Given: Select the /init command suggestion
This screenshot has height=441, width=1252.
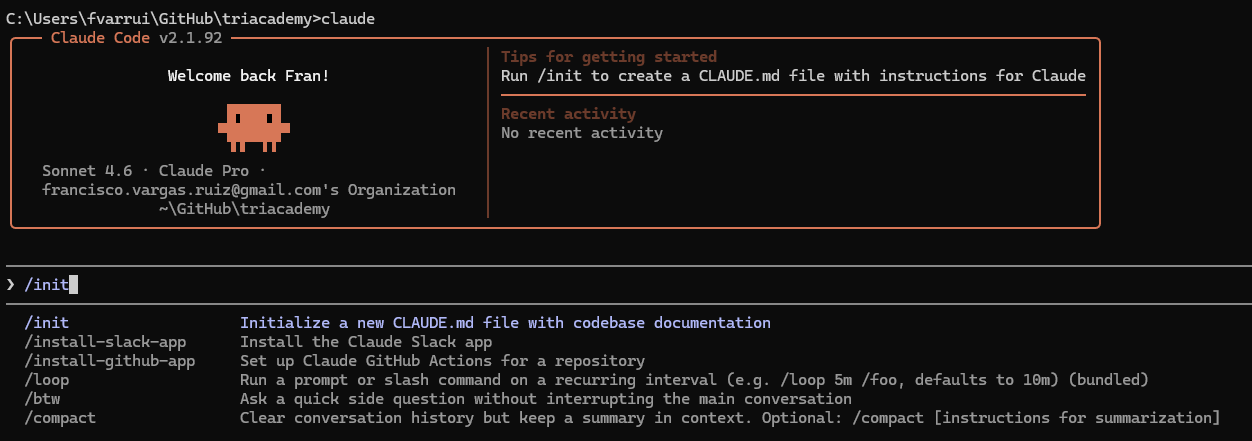Looking at the screenshot, I should coord(48,323).
